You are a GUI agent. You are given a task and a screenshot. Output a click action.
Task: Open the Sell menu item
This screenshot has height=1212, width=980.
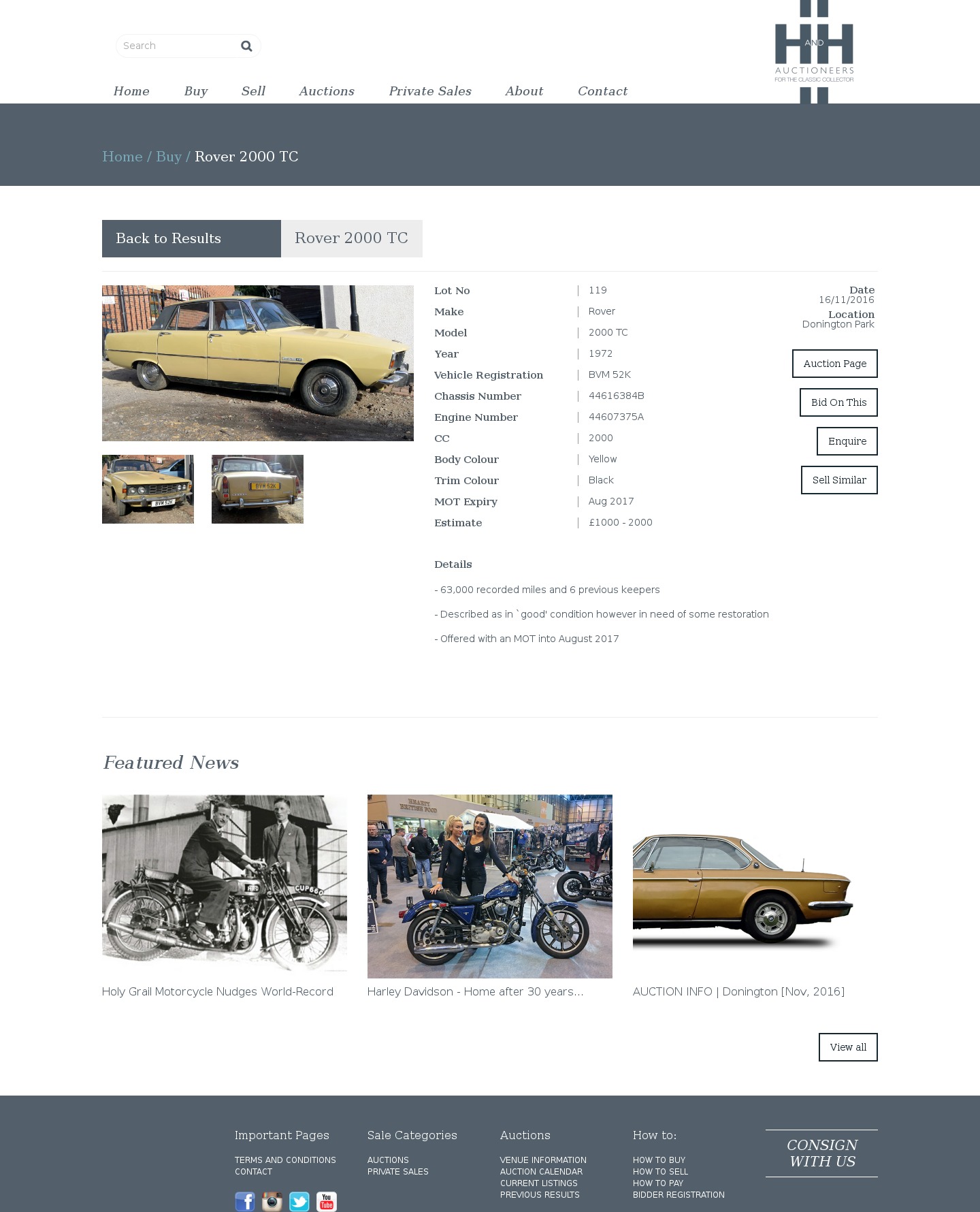point(253,91)
